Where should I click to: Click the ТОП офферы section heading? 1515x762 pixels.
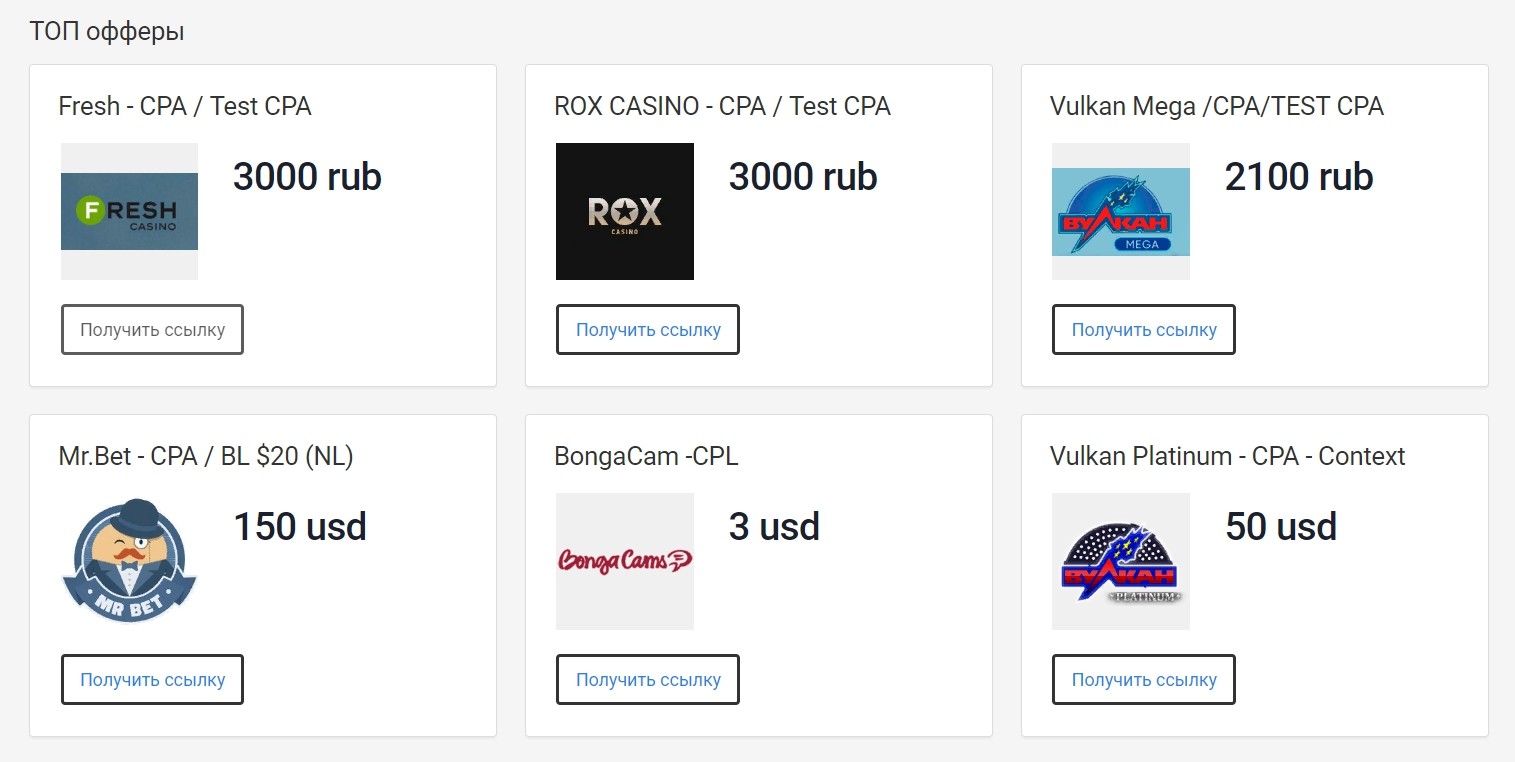(107, 31)
